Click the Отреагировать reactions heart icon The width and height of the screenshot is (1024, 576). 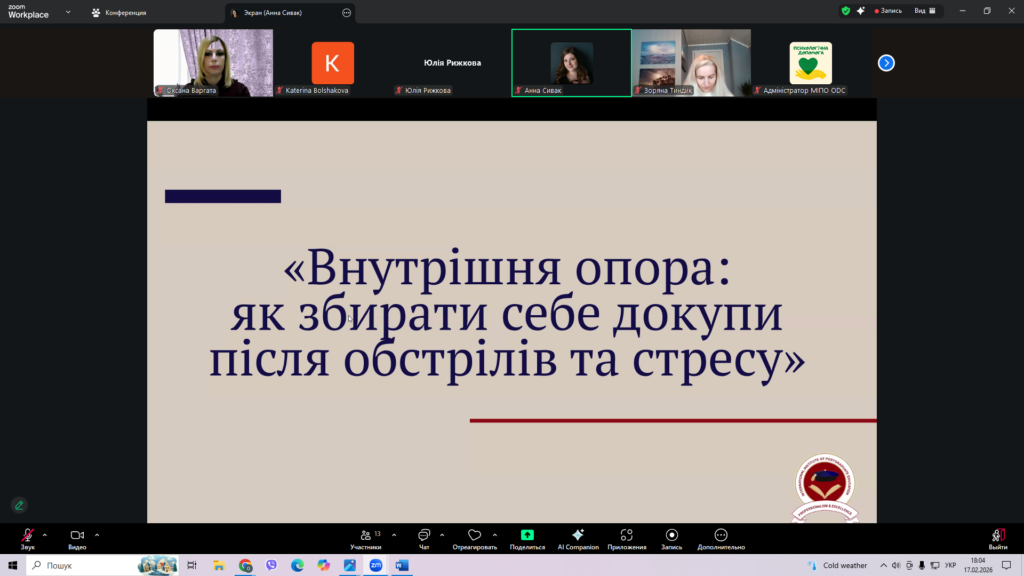click(474, 536)
